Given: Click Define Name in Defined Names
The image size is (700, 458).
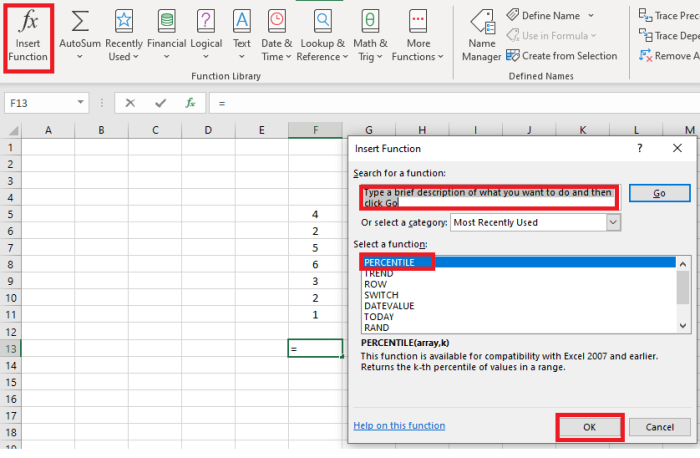Looking at the screenshot, I should [544, 16].
